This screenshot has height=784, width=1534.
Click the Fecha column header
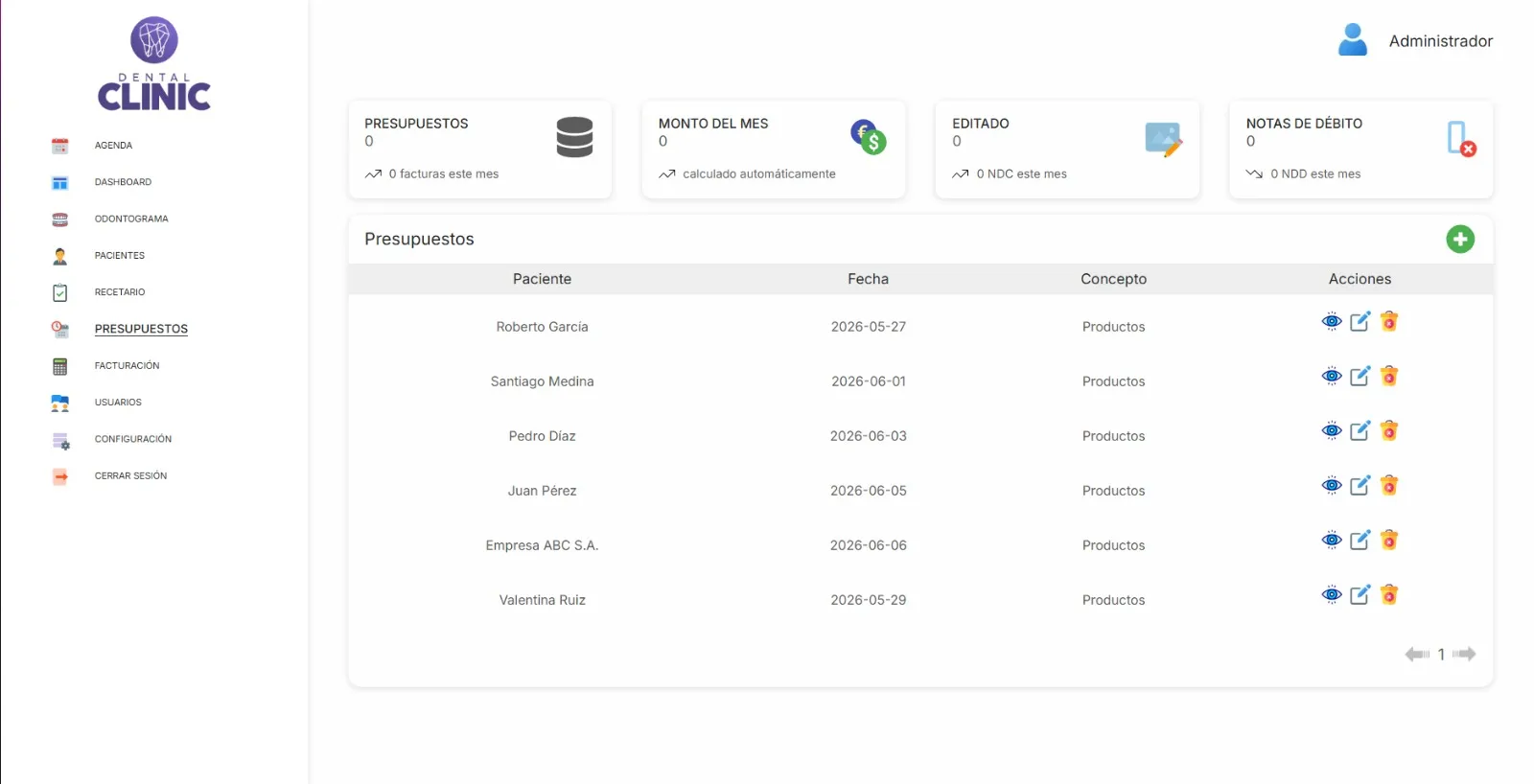coord(868,279)
